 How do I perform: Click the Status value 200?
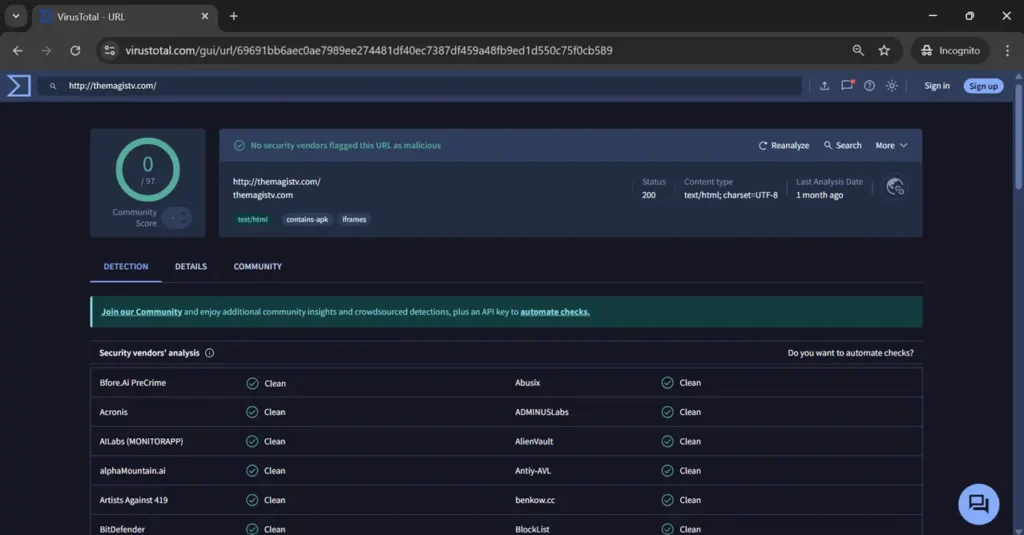[x=648, y=195]
